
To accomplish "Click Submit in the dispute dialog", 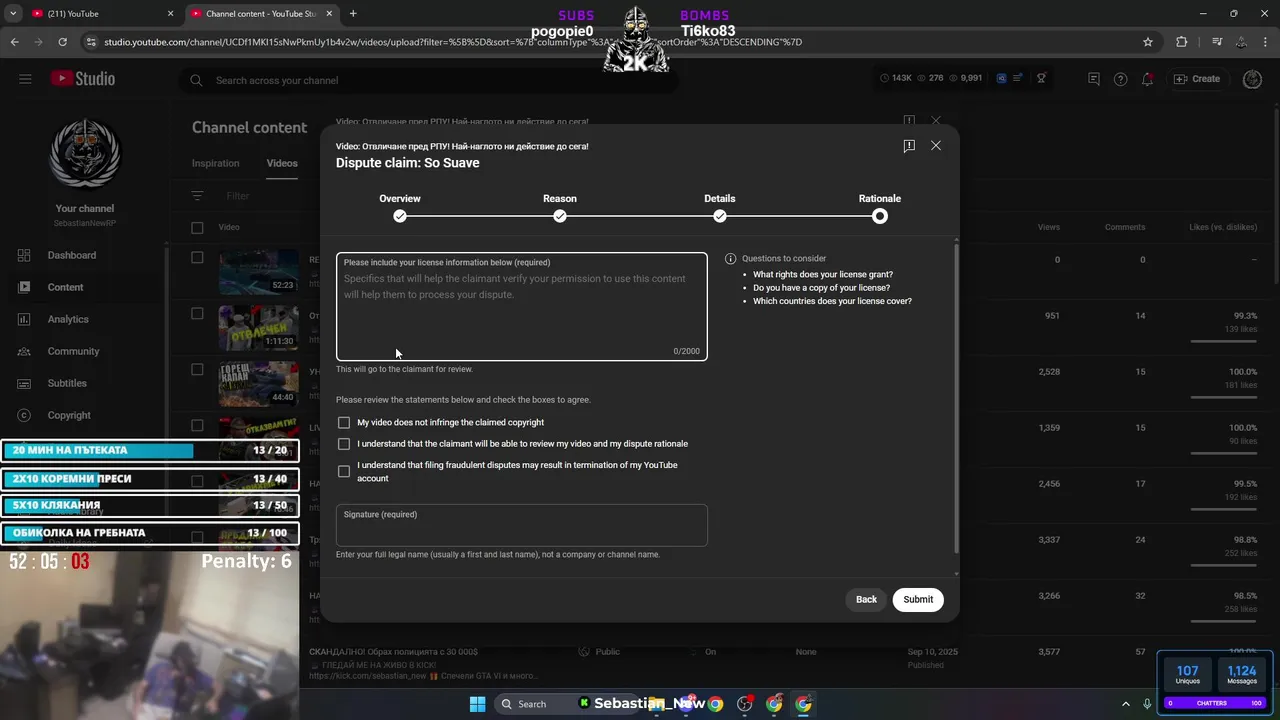I will point(918,600).
